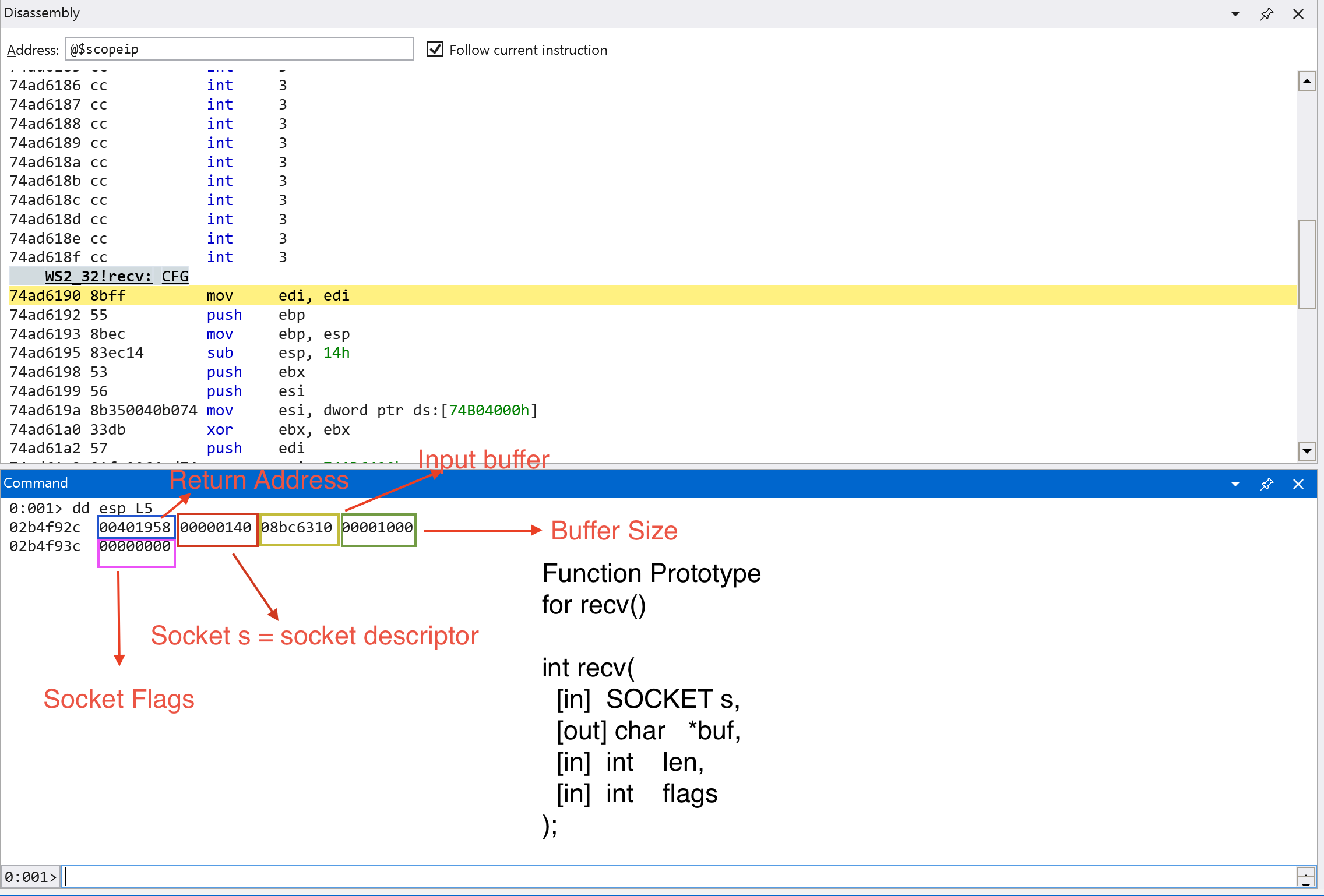Pin the Disassembly panel

pyautogui.click(x=1266, y=14)
